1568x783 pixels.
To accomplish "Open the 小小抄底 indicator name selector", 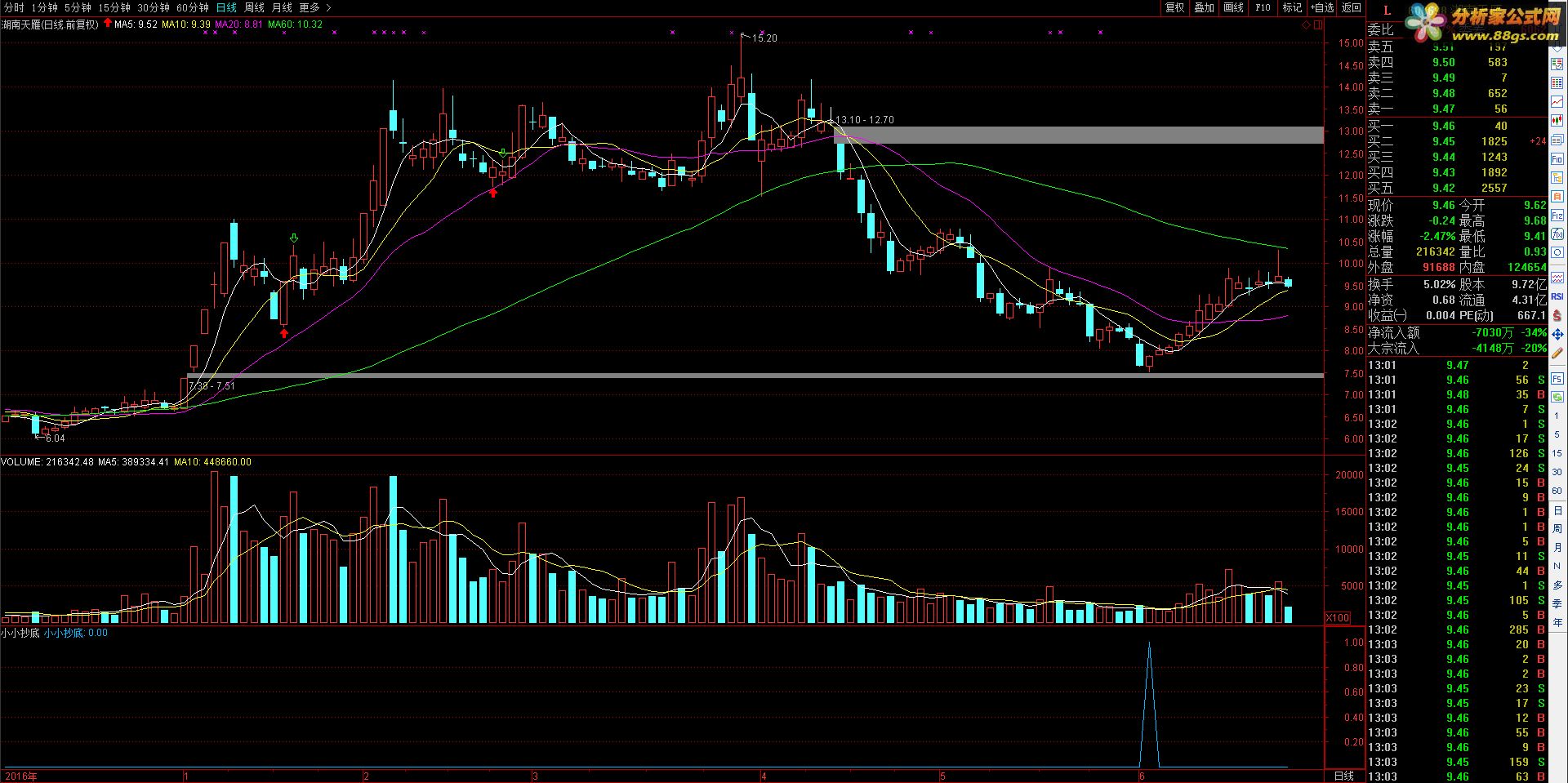I will 20,633.
